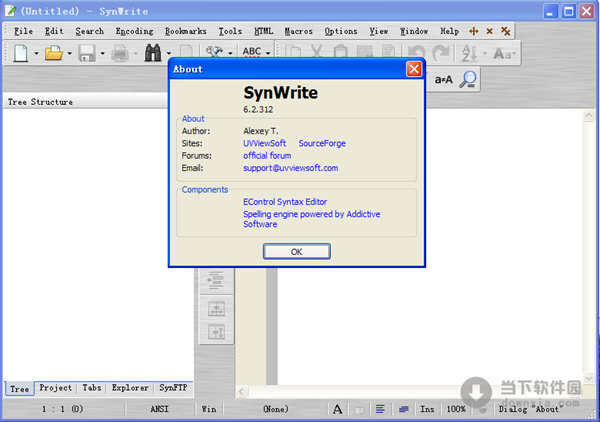Image resolution: width=600 pixels, height=422 pixels.
Task: Click the Undo arrow icon
Action: pos(417,53)
